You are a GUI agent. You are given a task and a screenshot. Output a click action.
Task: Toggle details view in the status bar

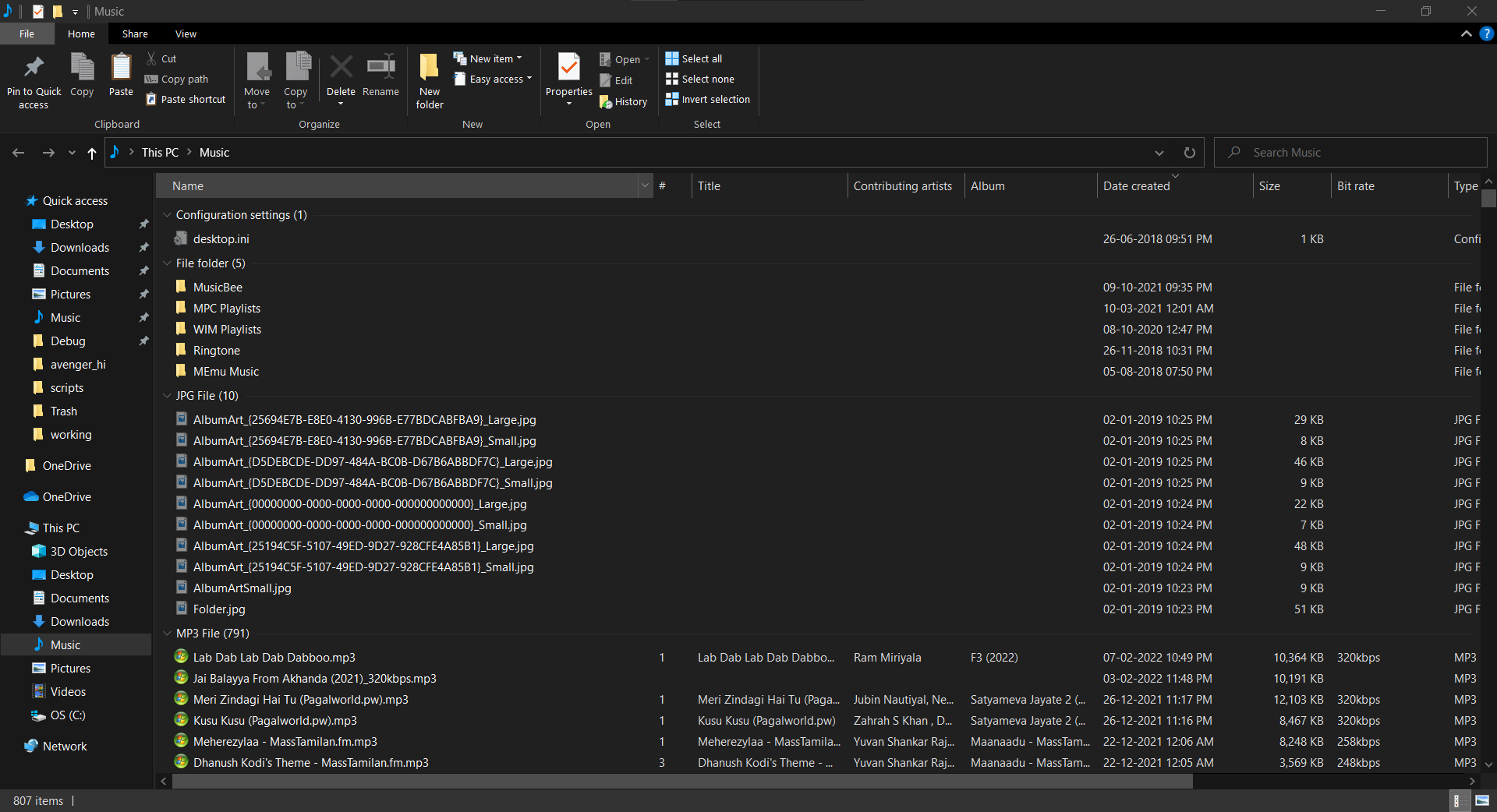[x=1458, y=800]
